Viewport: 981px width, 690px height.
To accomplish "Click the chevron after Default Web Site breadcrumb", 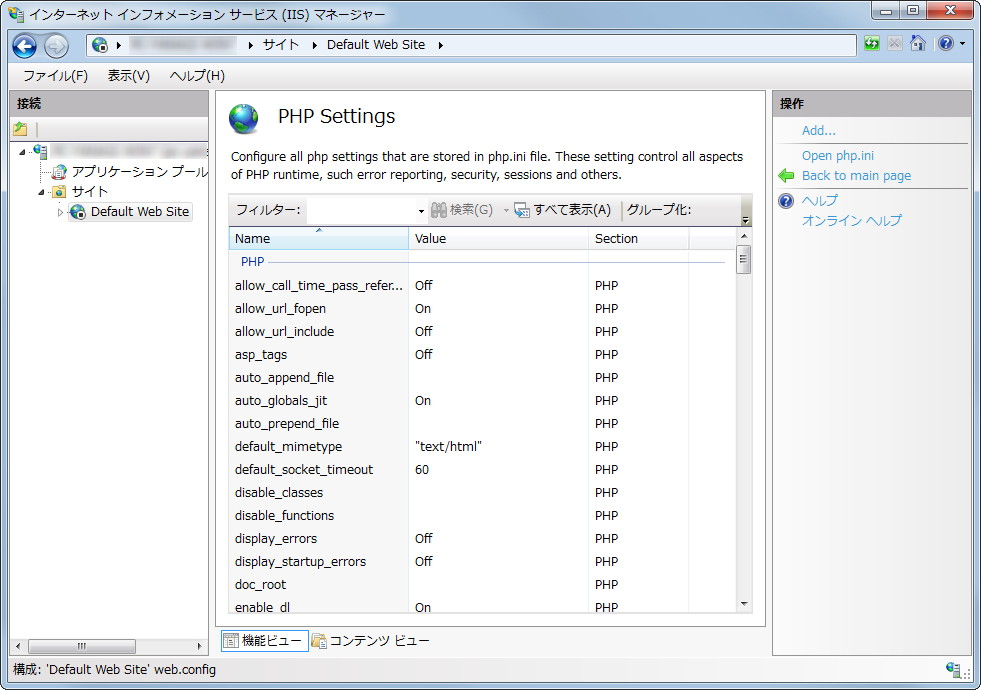I will 440,45.
